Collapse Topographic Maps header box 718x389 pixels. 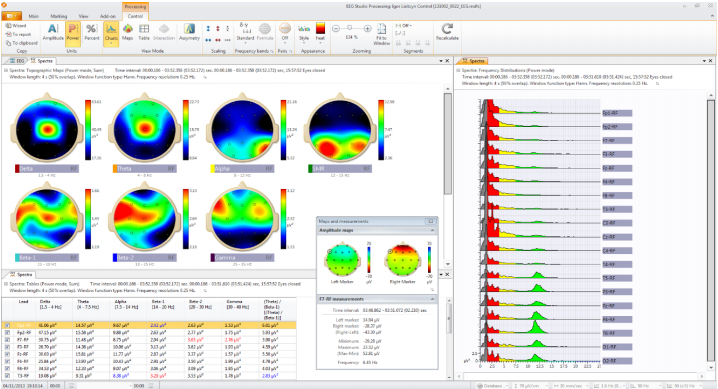point(6,71)
